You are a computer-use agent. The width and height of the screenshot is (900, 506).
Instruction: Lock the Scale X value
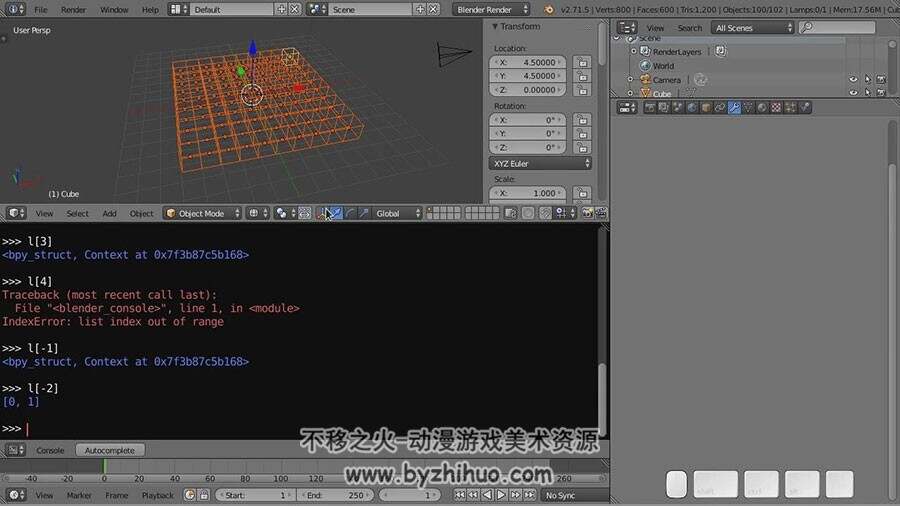(583, 193)
